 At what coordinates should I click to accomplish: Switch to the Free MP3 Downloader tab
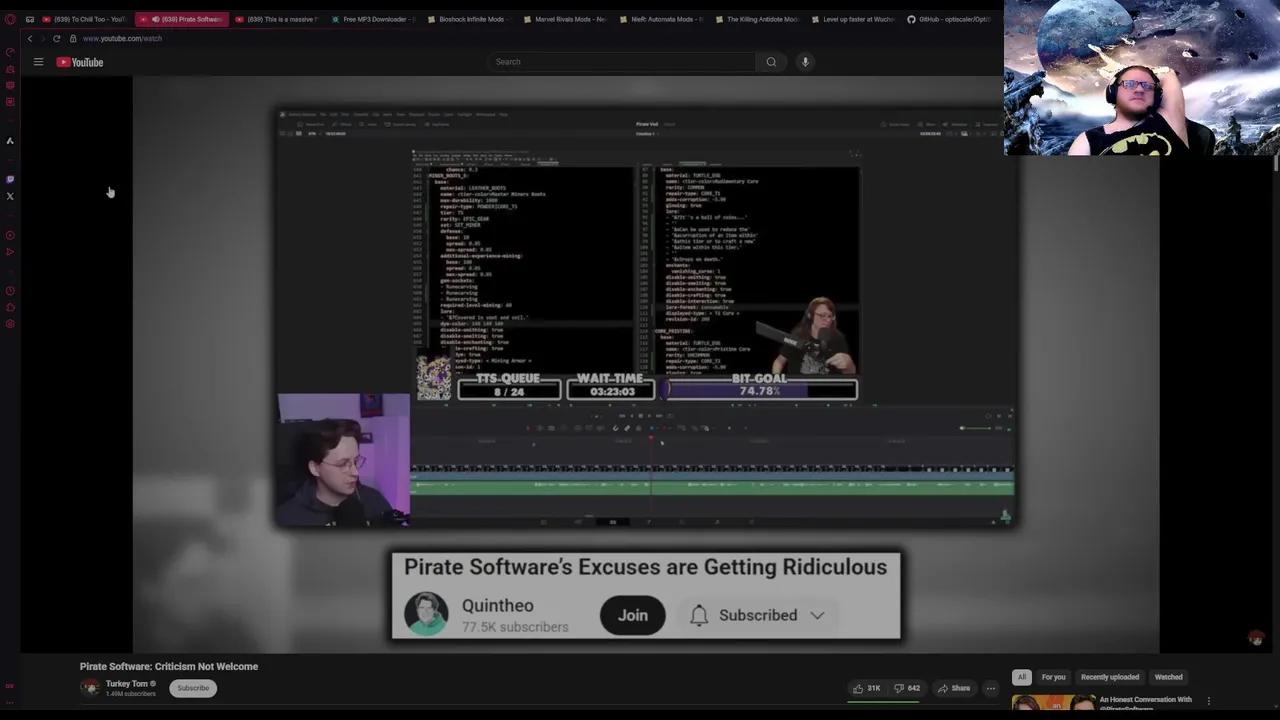coord(373,19)
